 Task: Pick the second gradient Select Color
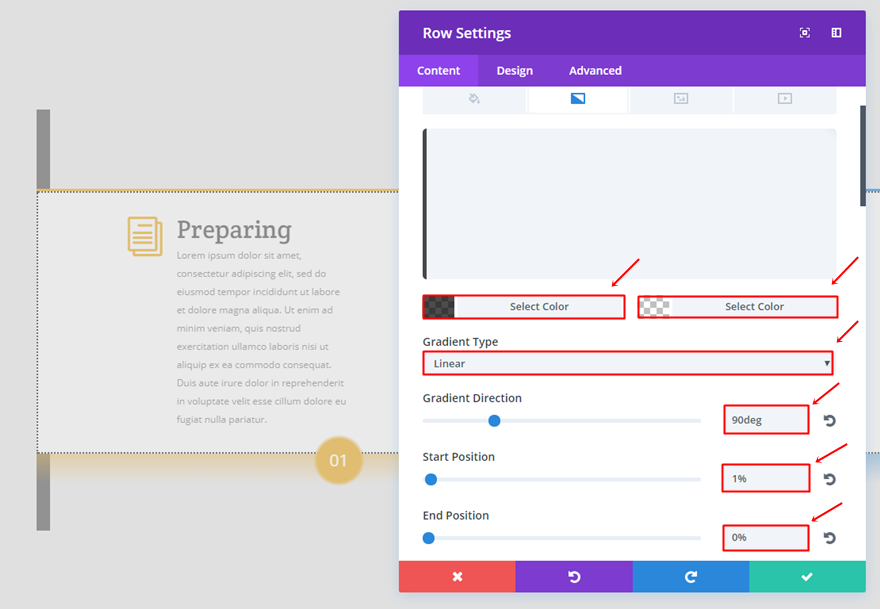click(x=754, y=307)
